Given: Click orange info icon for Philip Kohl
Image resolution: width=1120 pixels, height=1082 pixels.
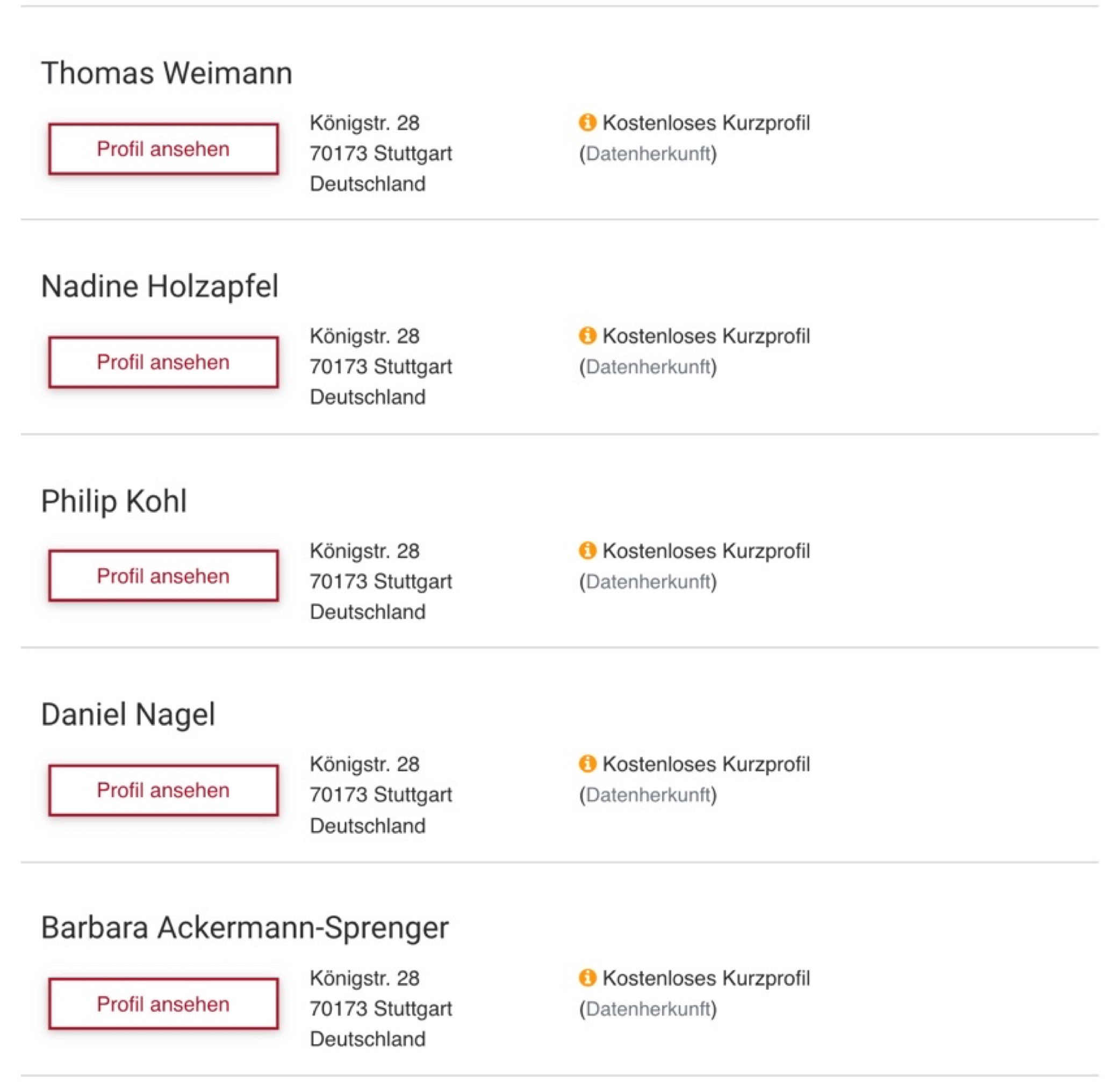Looking at the screenshot, I should pos(587,550).
